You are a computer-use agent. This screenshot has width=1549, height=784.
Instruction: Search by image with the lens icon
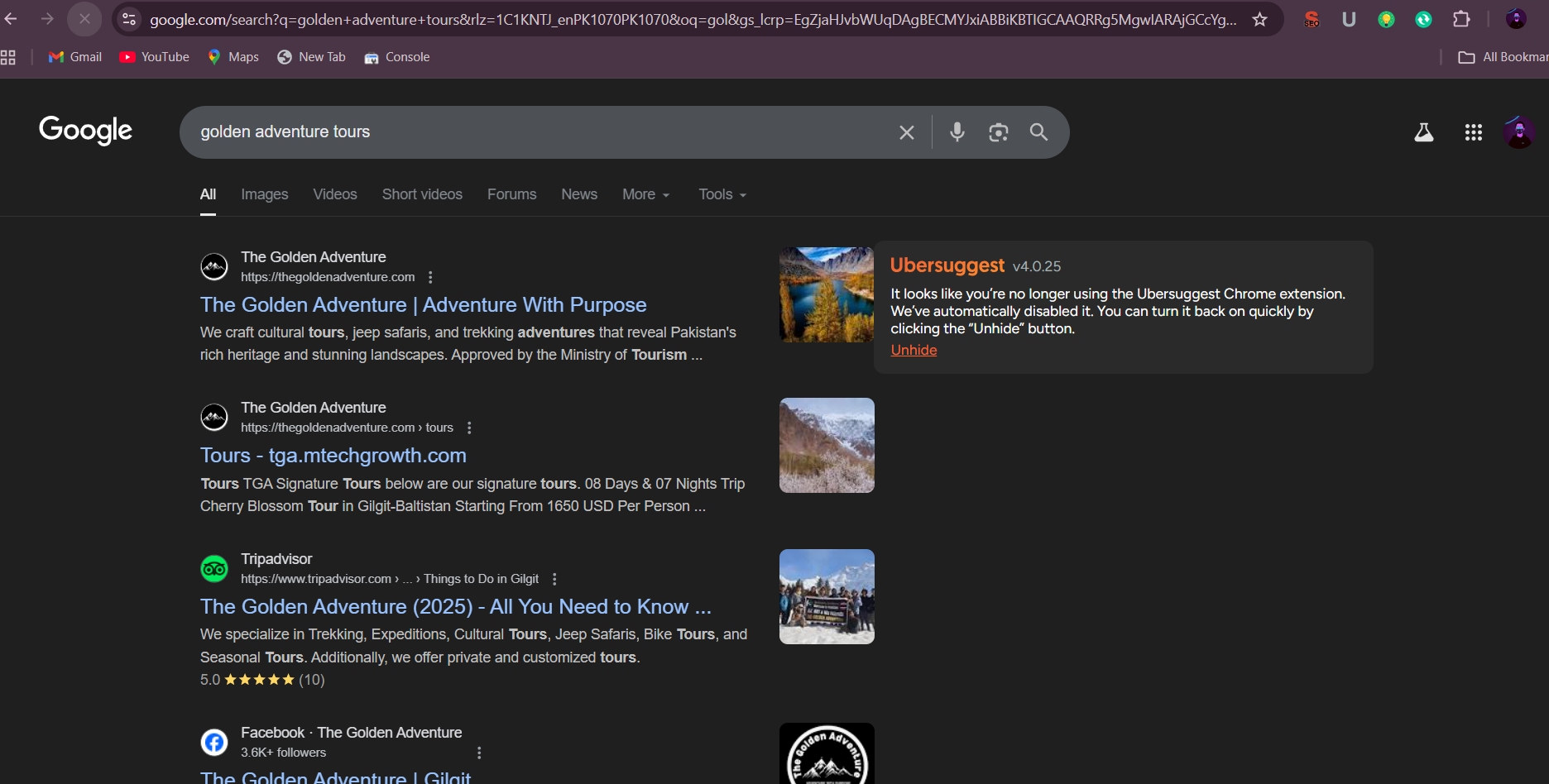coord(999,132)
